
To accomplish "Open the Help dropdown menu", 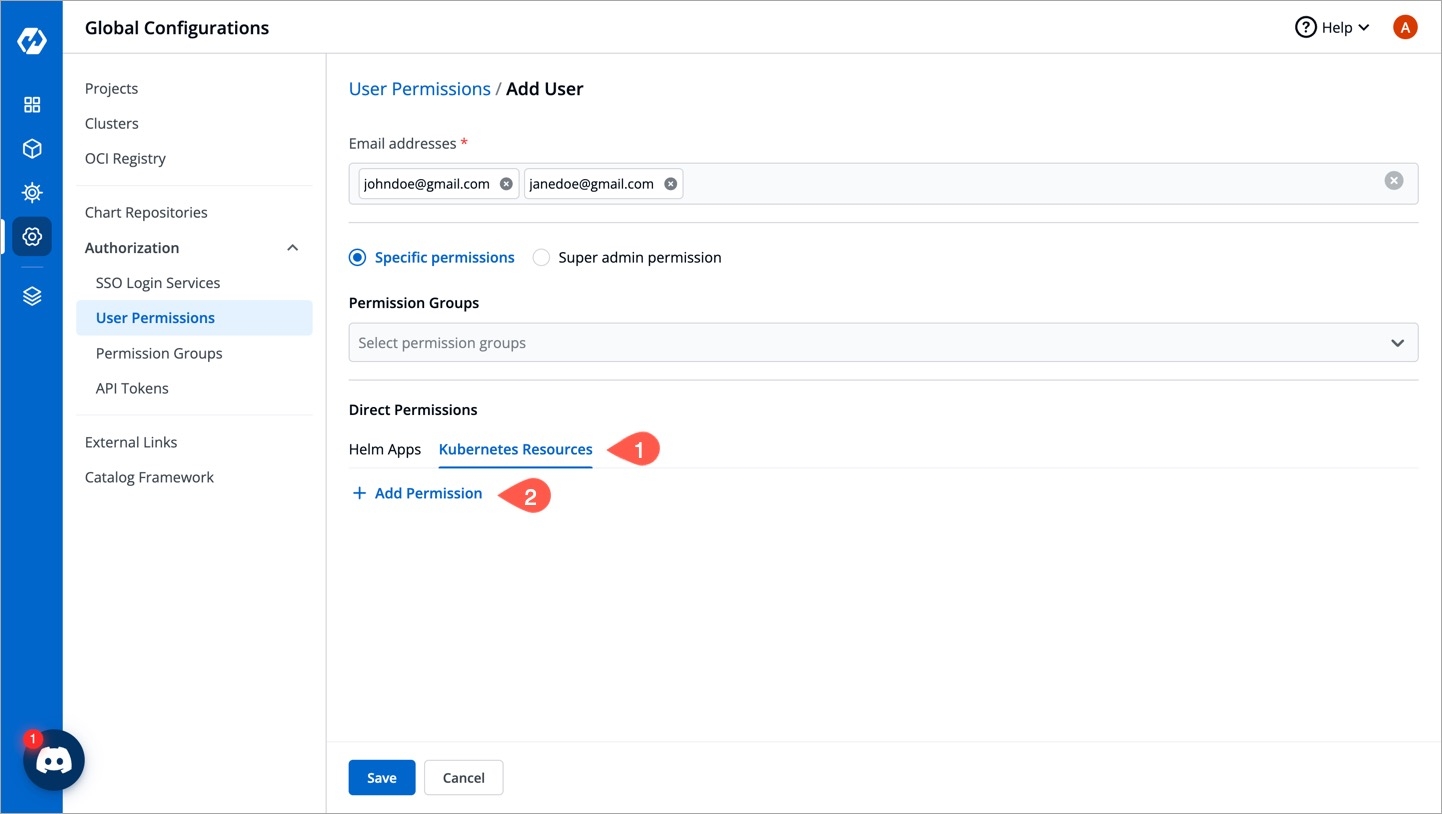I will [x=1332, y=28].
